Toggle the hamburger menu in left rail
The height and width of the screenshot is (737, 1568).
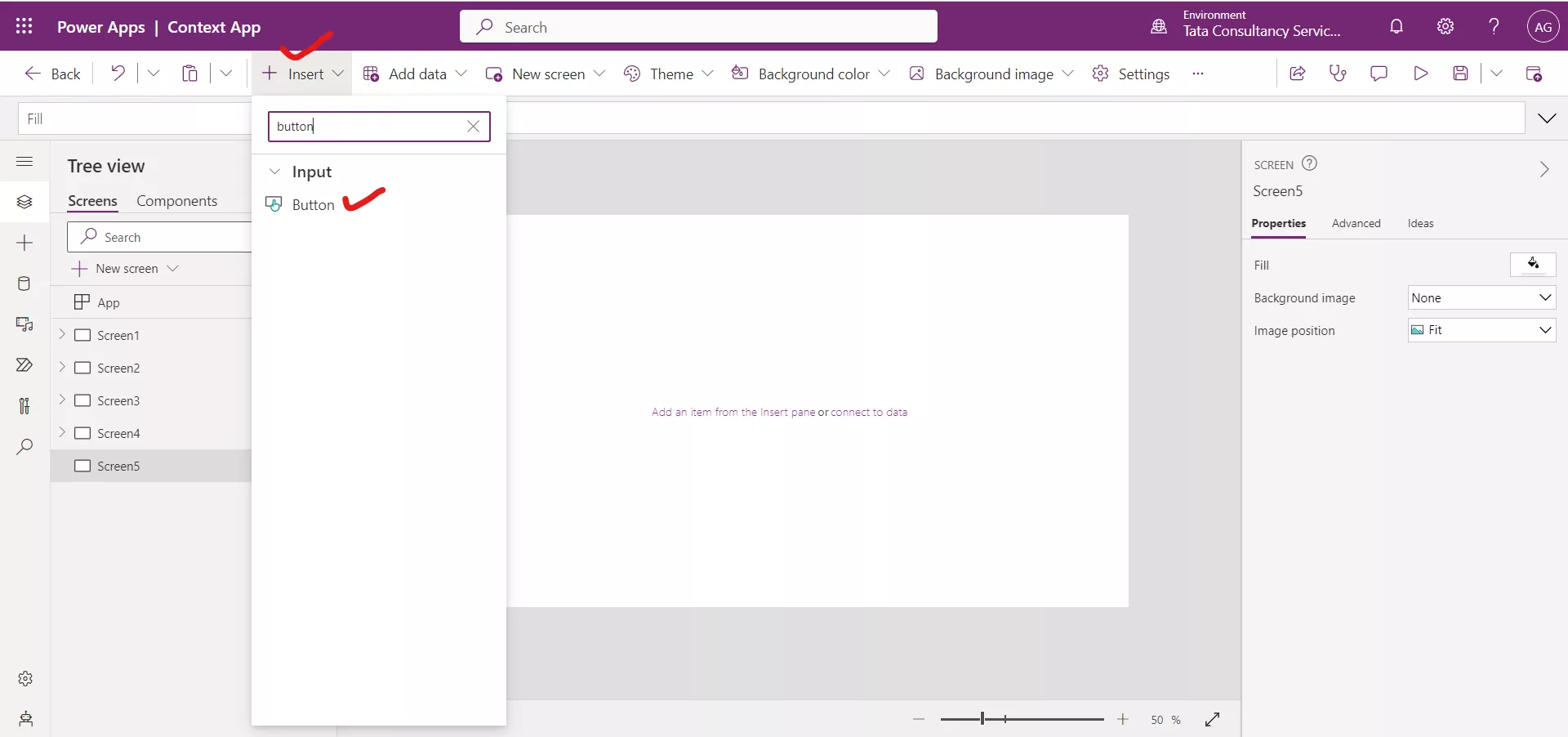click(24, 161)
